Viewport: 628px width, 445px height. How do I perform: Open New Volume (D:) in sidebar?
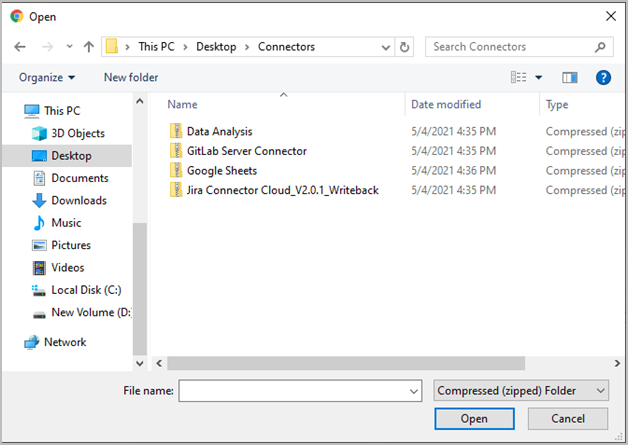pos(91,312)
